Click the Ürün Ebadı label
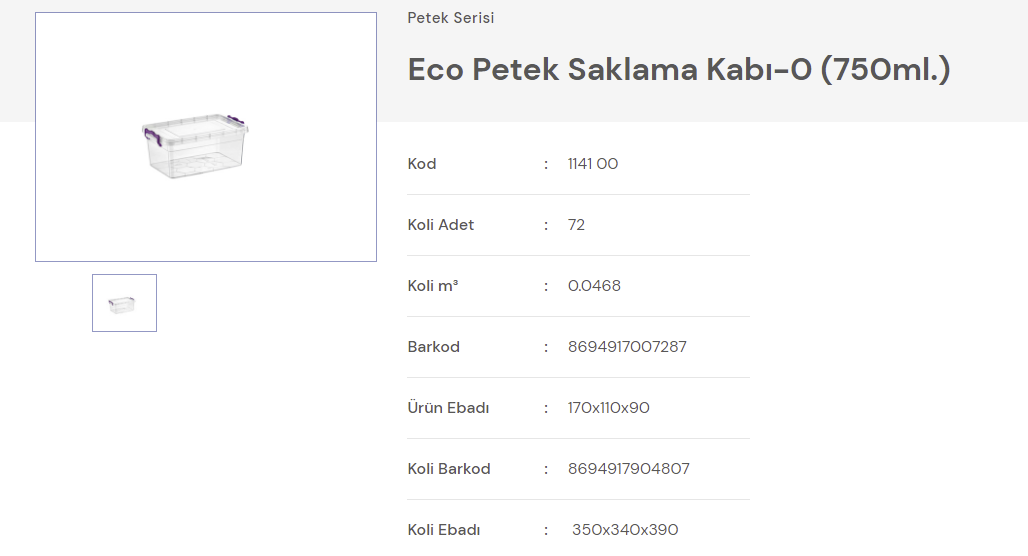1028x556 pixels. click(x=448, y=408)
